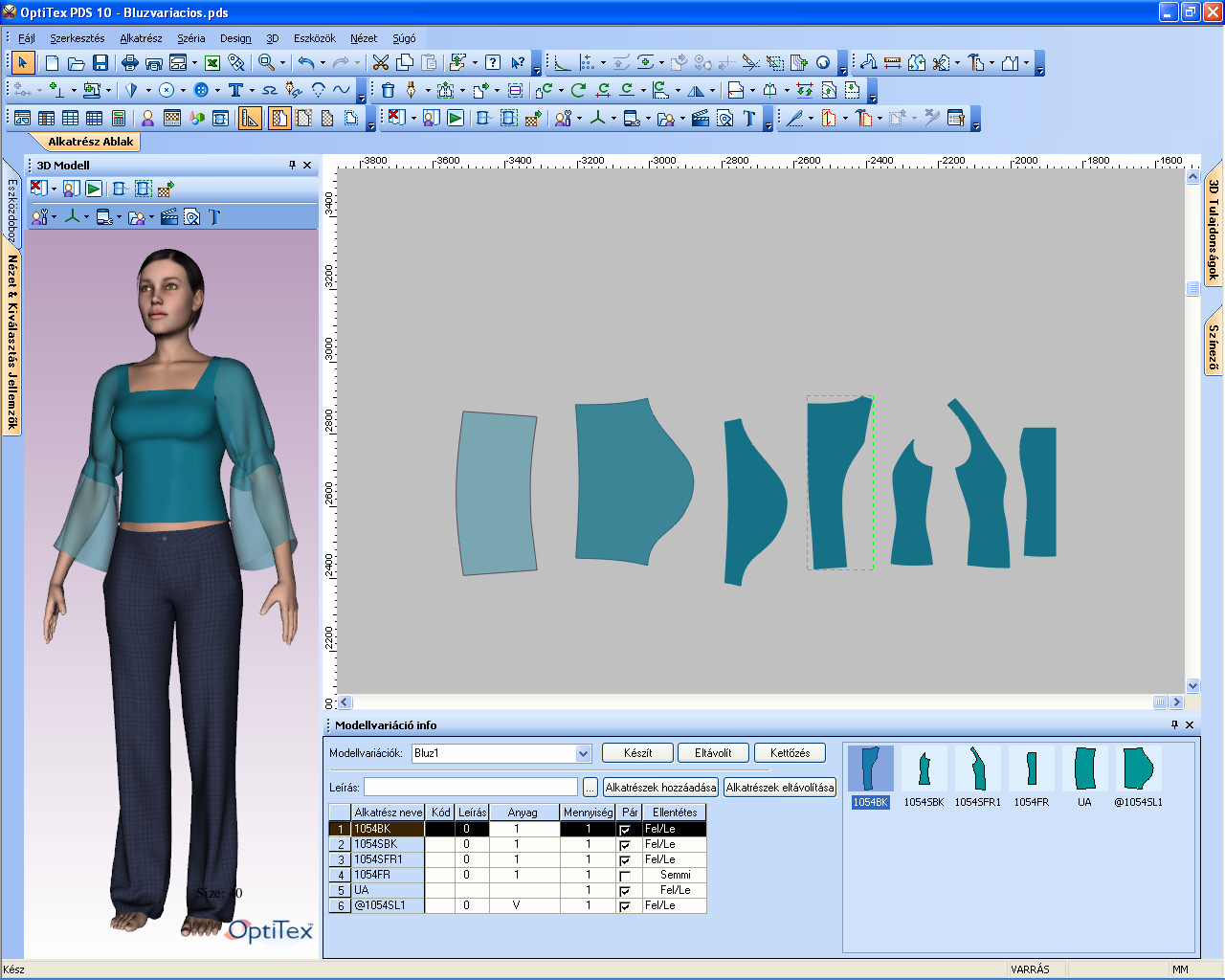Click the vertical scrollbar thumb of the pattern canvas
The image size is (1225, 980).
pos(1192,288)
